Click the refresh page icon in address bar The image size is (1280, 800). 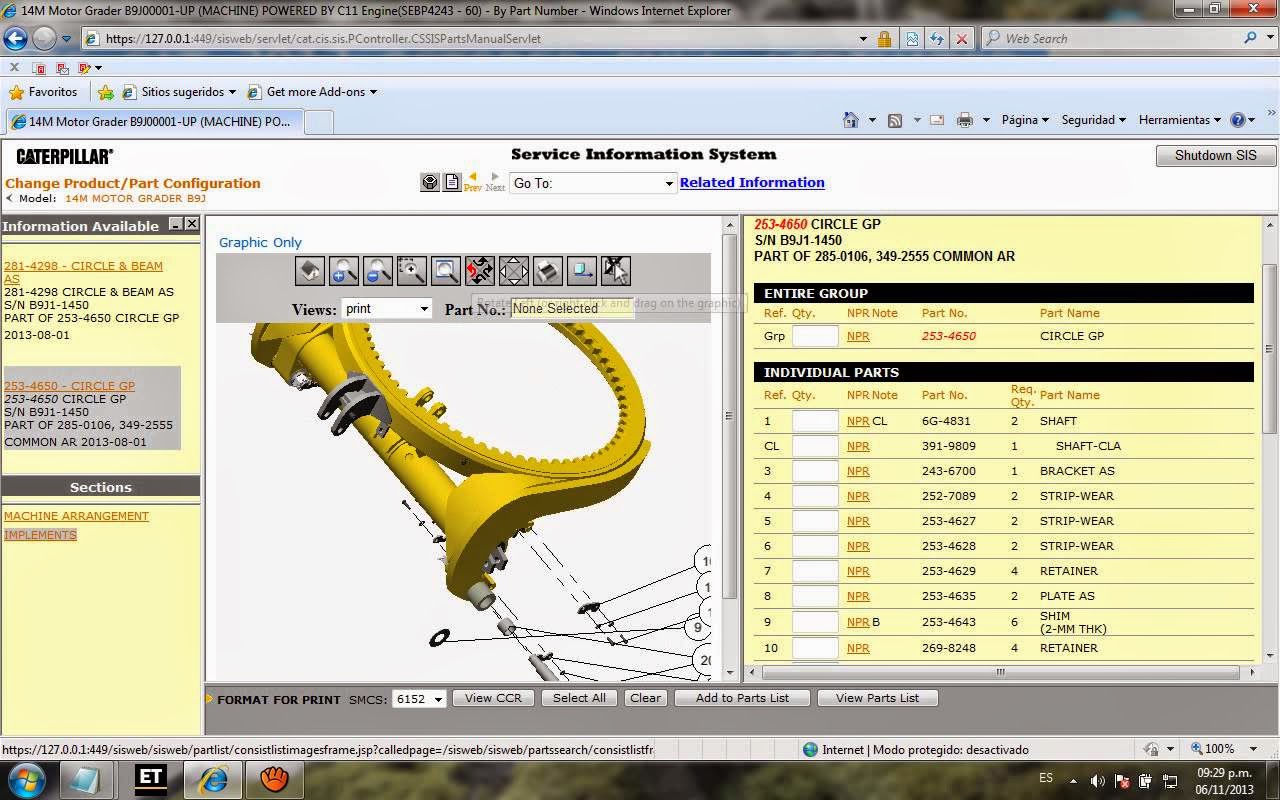[x=936, y=39]
